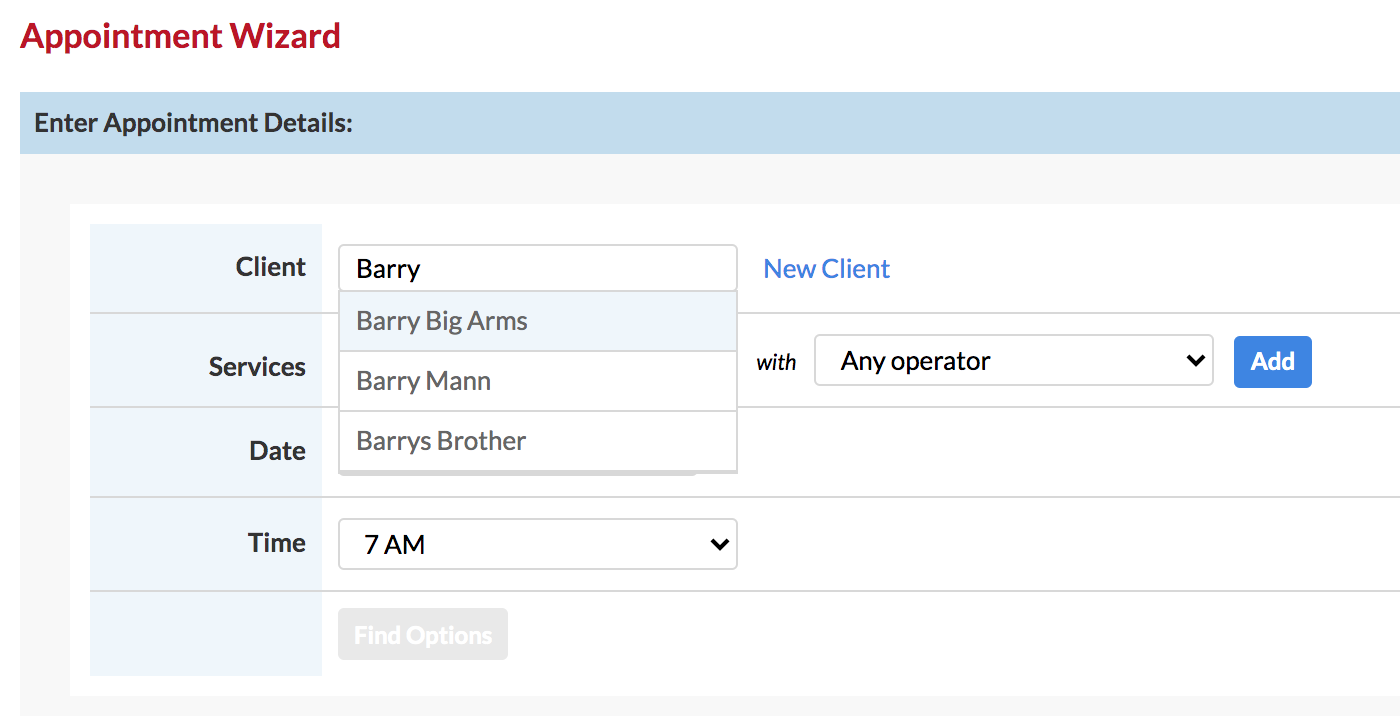Click the Add service button
1400x716 pixels.
coord(1272,361)
